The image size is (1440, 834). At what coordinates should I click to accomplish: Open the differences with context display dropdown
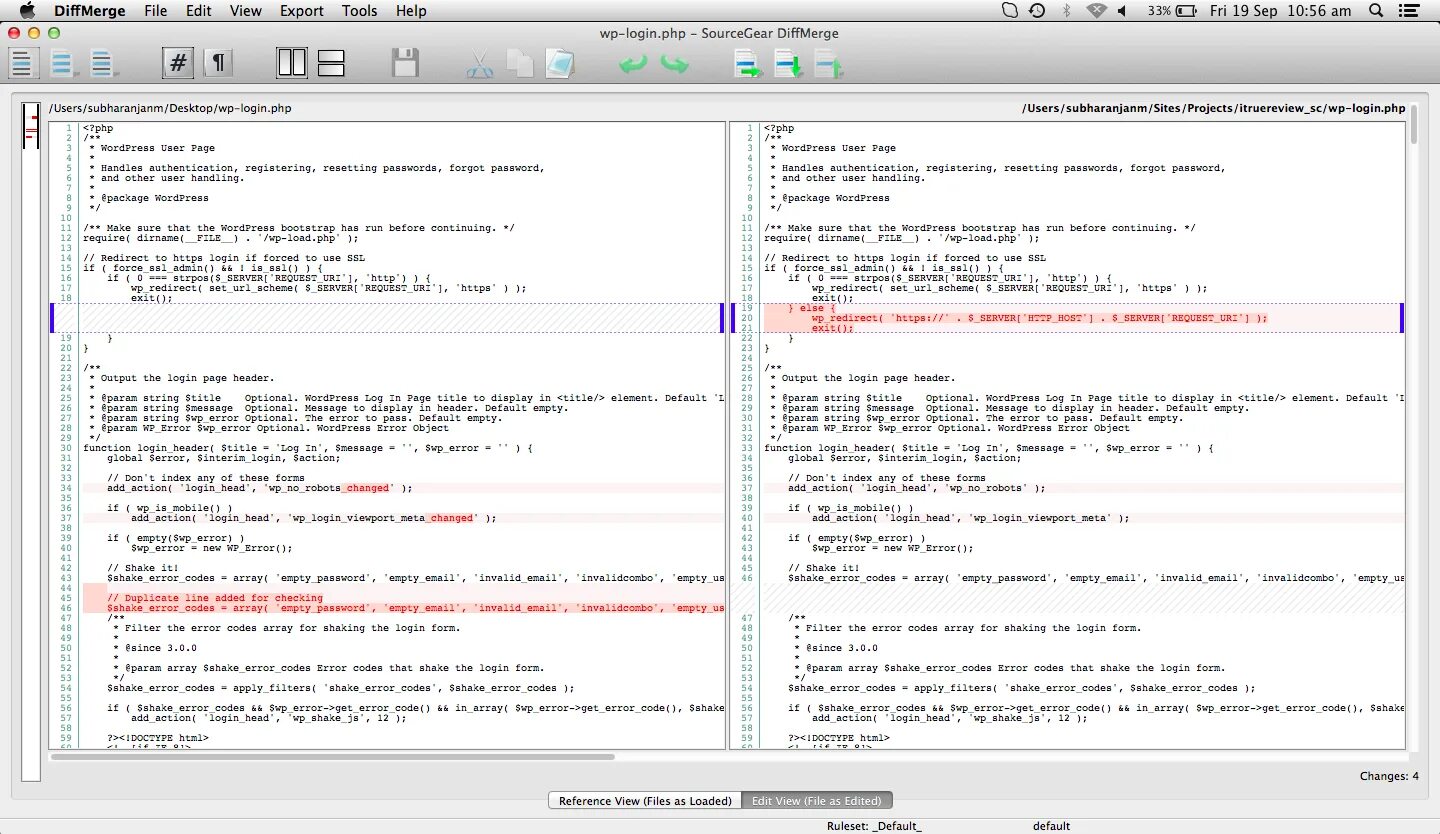[x=103, y=63]
